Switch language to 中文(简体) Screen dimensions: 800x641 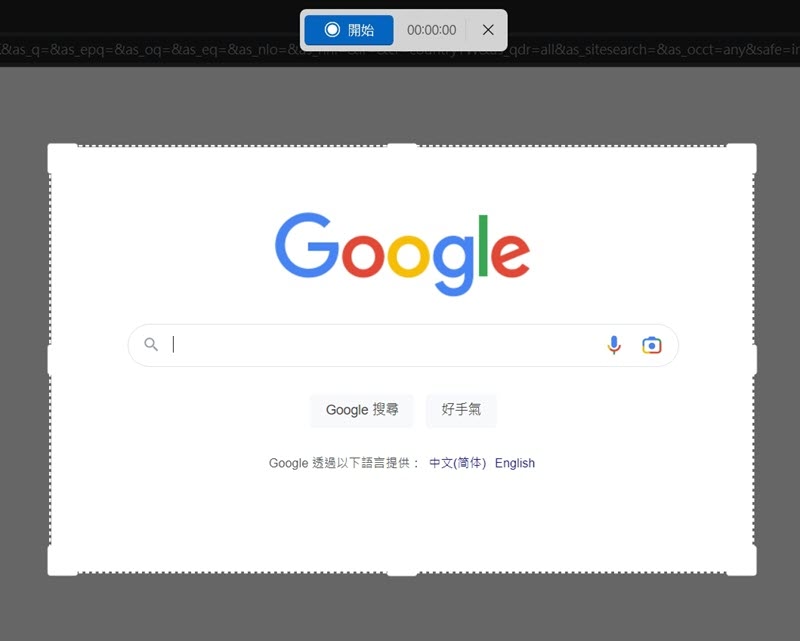coord(457,463)
